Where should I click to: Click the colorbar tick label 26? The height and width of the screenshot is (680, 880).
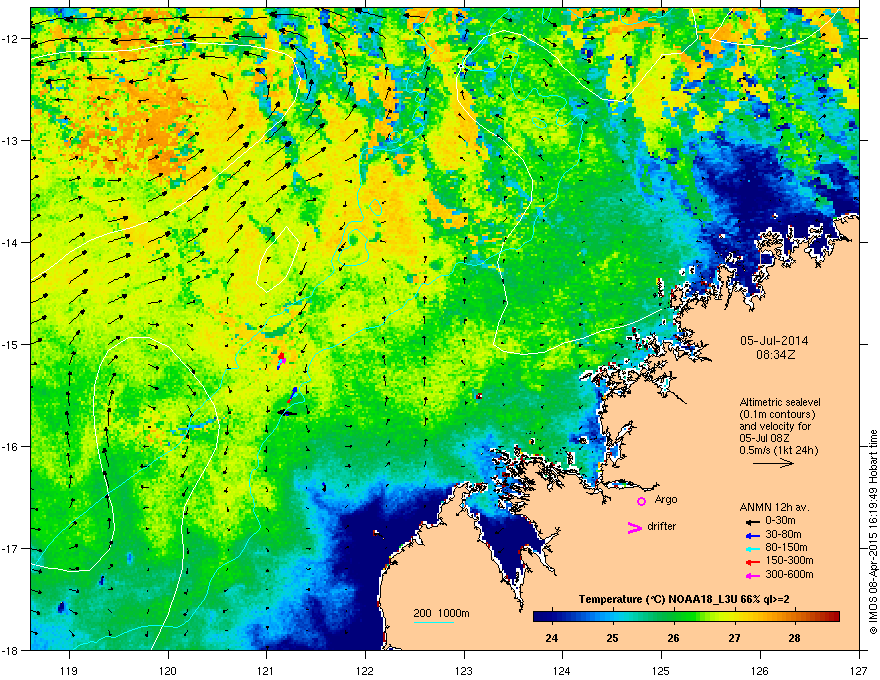tap(673, 638)
